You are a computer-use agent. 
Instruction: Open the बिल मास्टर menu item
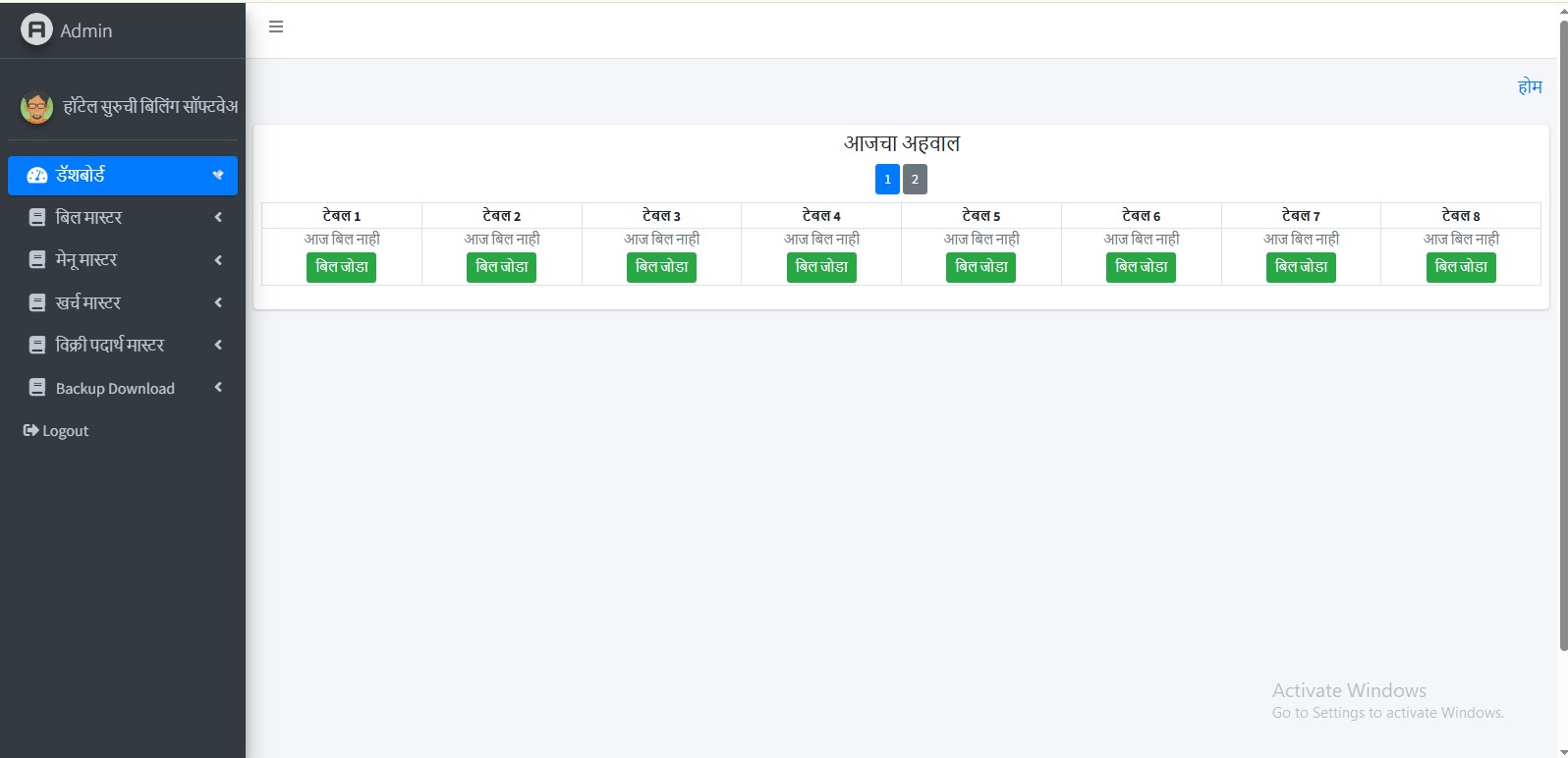(x=123, y=218)
